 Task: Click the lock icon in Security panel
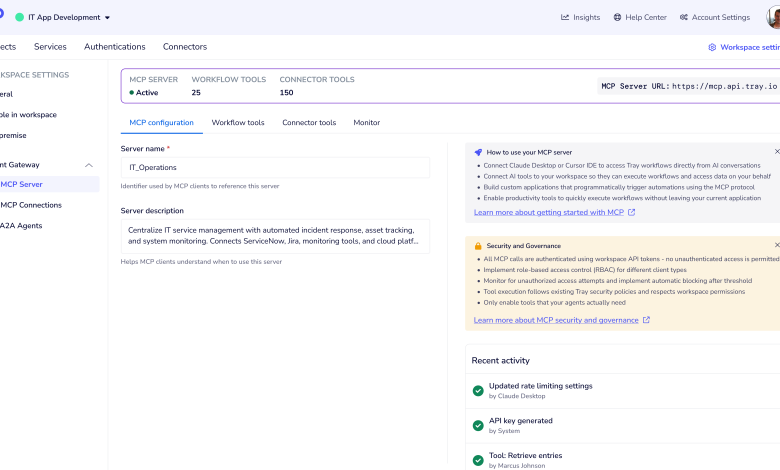point(478,245)
